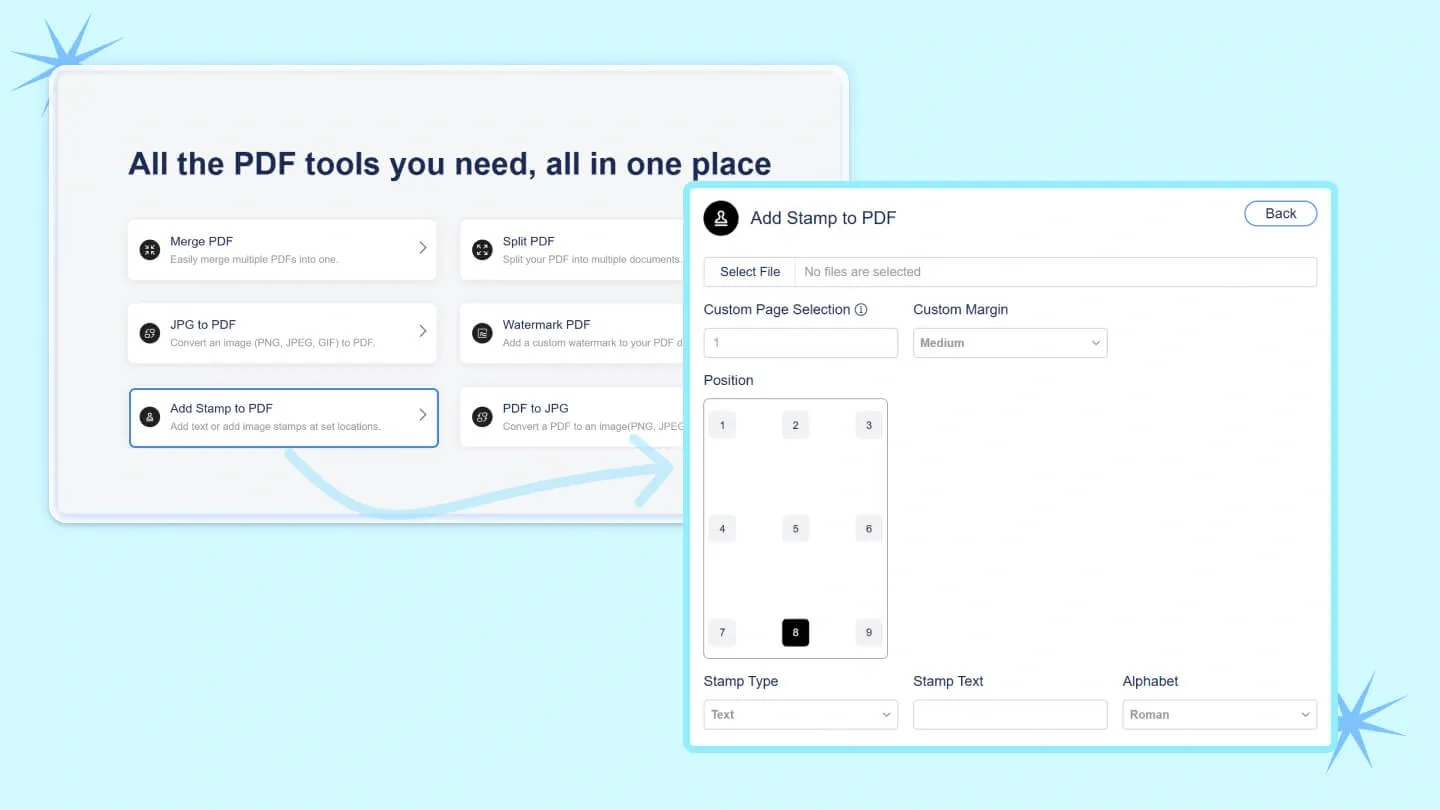Click the stamp icon beside panel title

click(721, 218)
